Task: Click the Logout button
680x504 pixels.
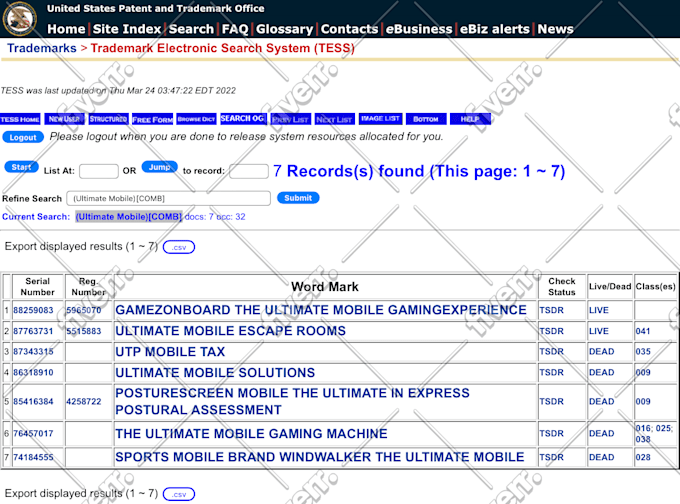Action: coord(23,137)
